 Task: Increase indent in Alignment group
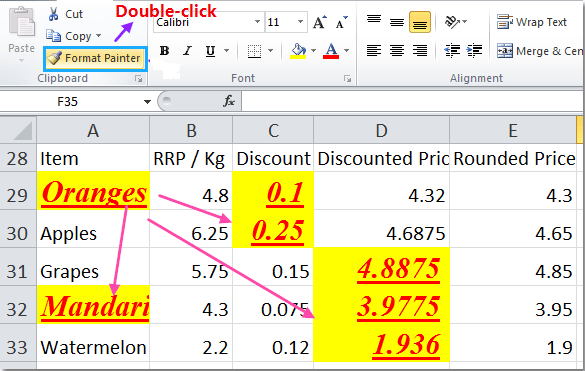point(474,50)
